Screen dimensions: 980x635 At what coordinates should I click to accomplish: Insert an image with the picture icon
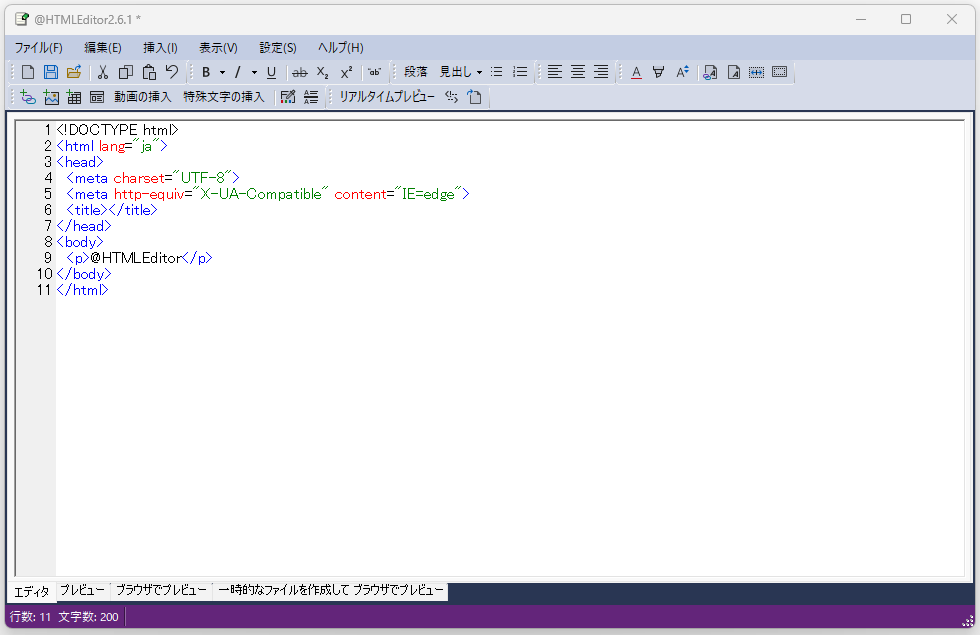[x=51, y=97]
